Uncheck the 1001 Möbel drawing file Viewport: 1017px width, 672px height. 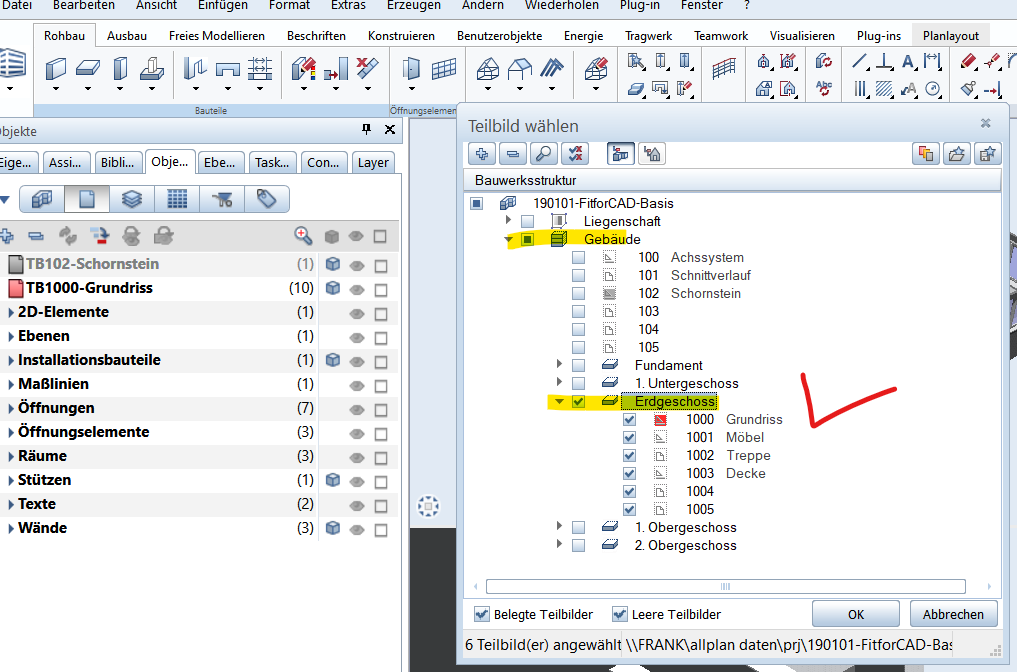pyautogui.click(x=629, y=438)
